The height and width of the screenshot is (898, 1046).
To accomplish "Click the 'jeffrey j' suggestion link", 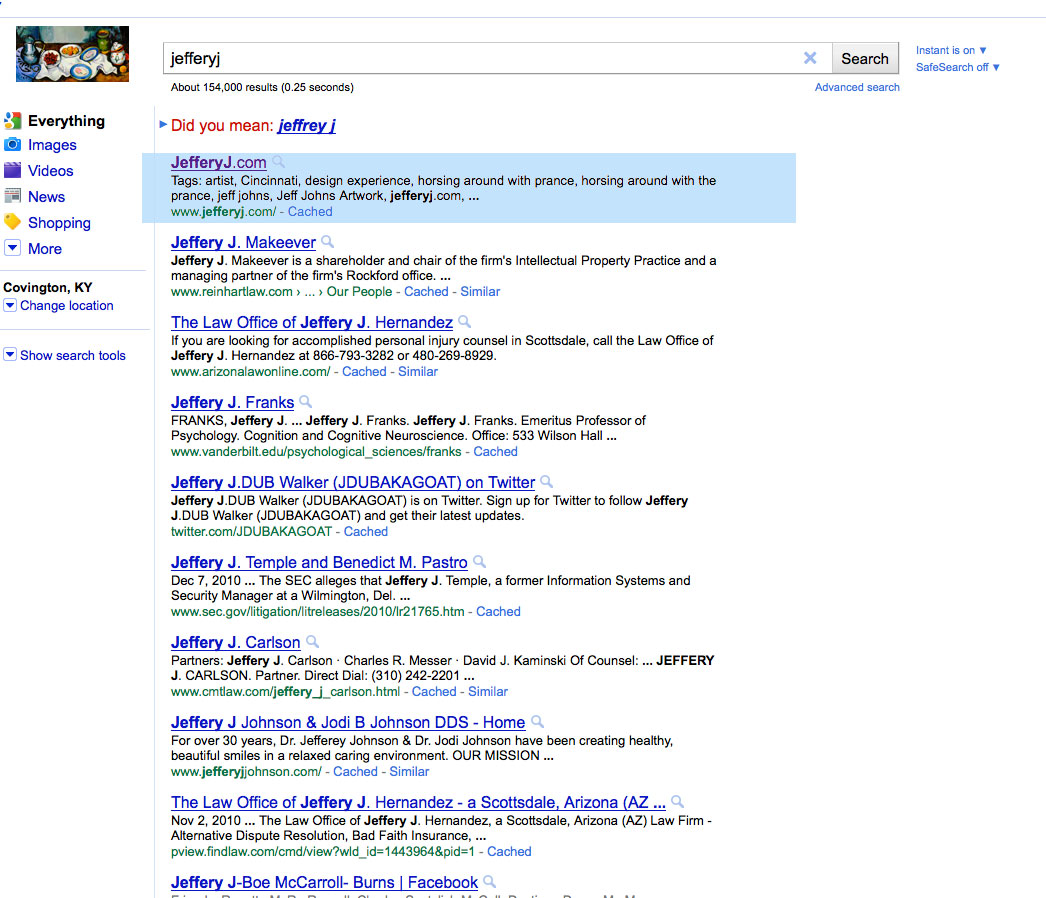I will (x=306, y=126).
